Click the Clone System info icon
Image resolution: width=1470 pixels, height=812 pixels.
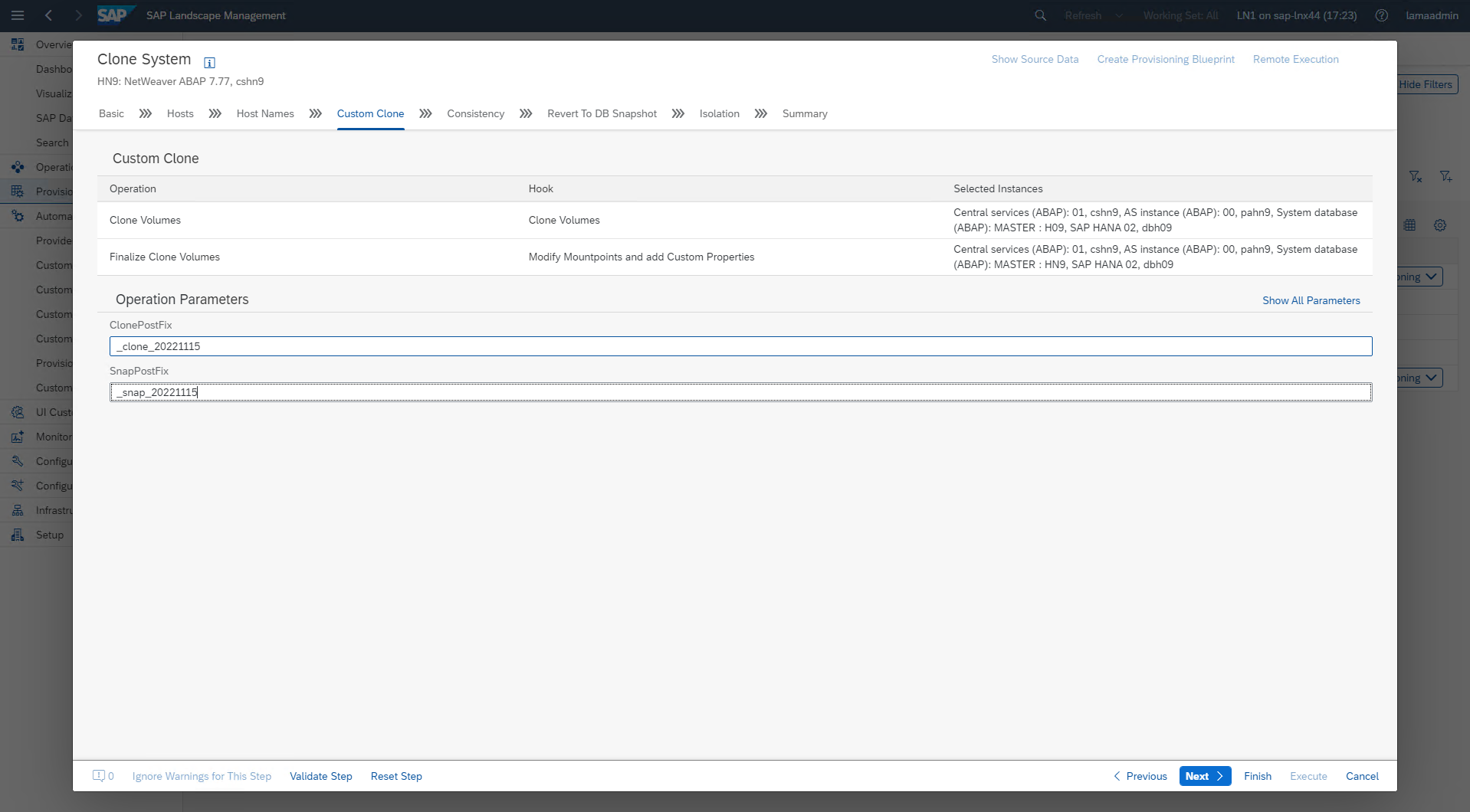(209, 63)
